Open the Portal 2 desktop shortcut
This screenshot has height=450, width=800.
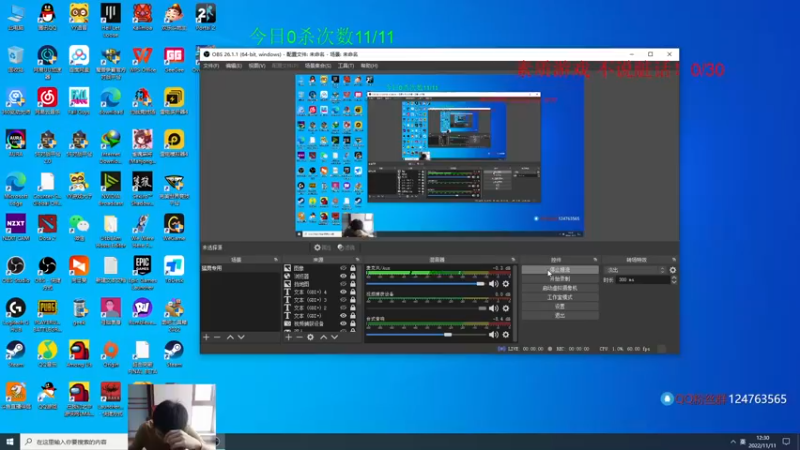click(206, 17)
